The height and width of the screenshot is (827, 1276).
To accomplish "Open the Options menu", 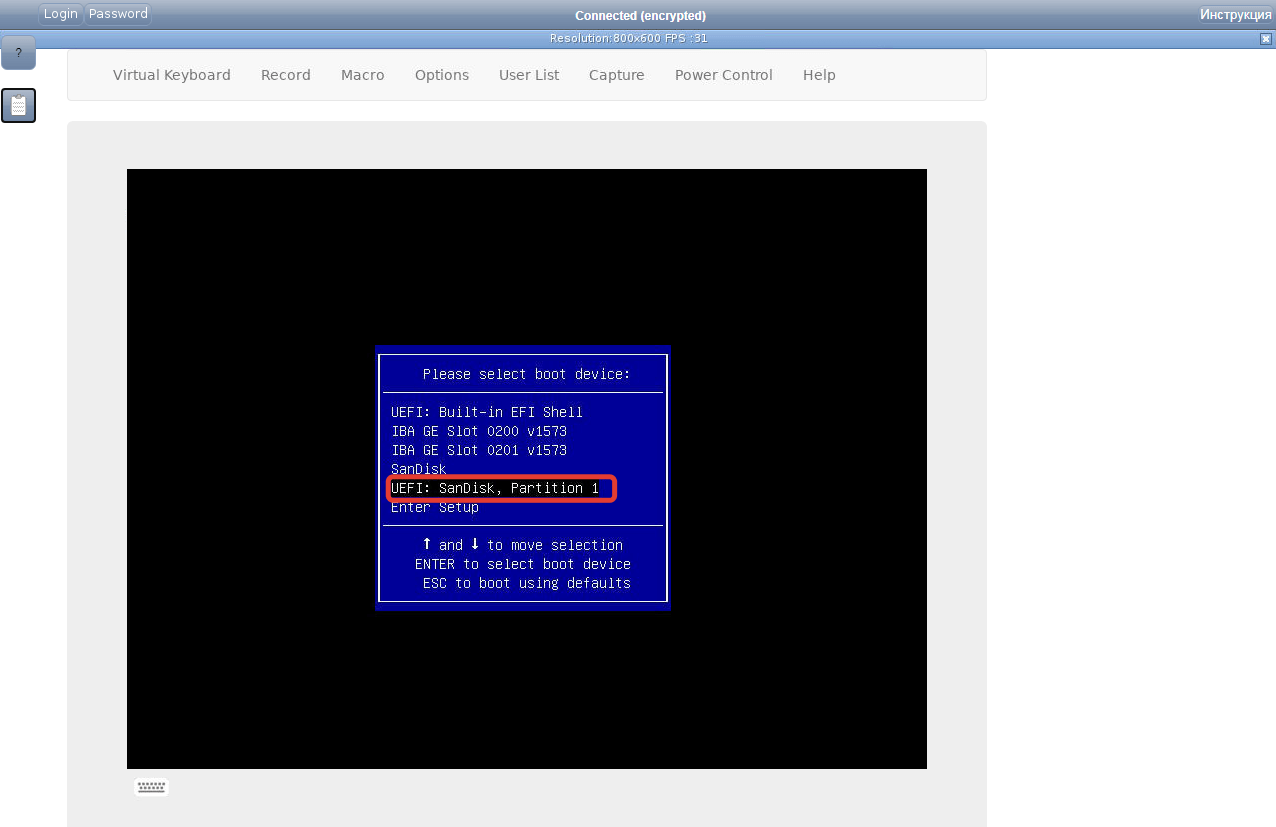I will [x=442, y=75].
